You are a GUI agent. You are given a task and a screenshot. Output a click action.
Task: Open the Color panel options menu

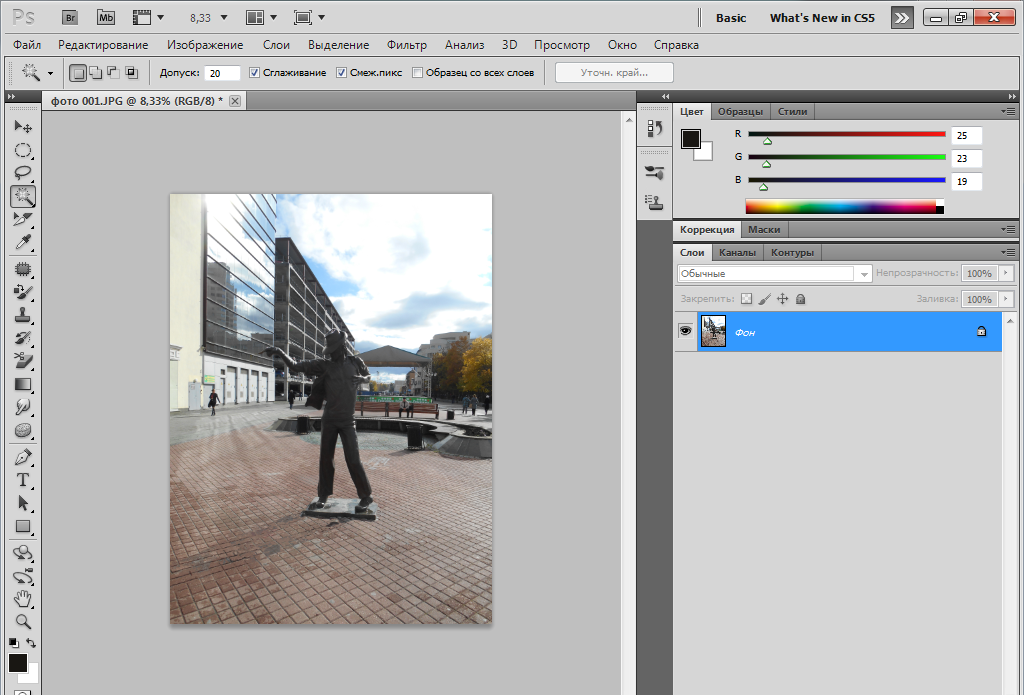(1008, 112)
